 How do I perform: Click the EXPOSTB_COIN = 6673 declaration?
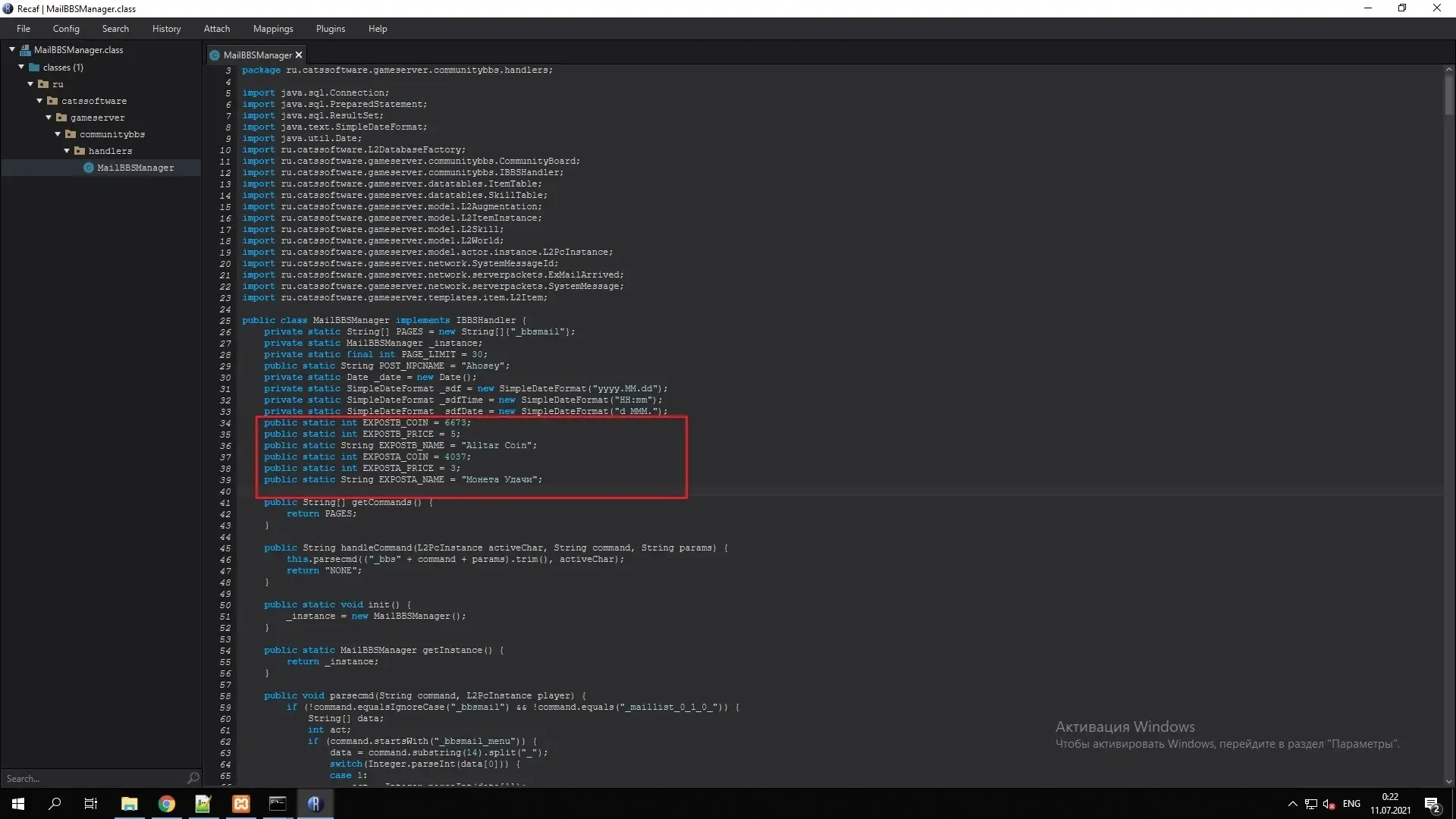(367, 423)
